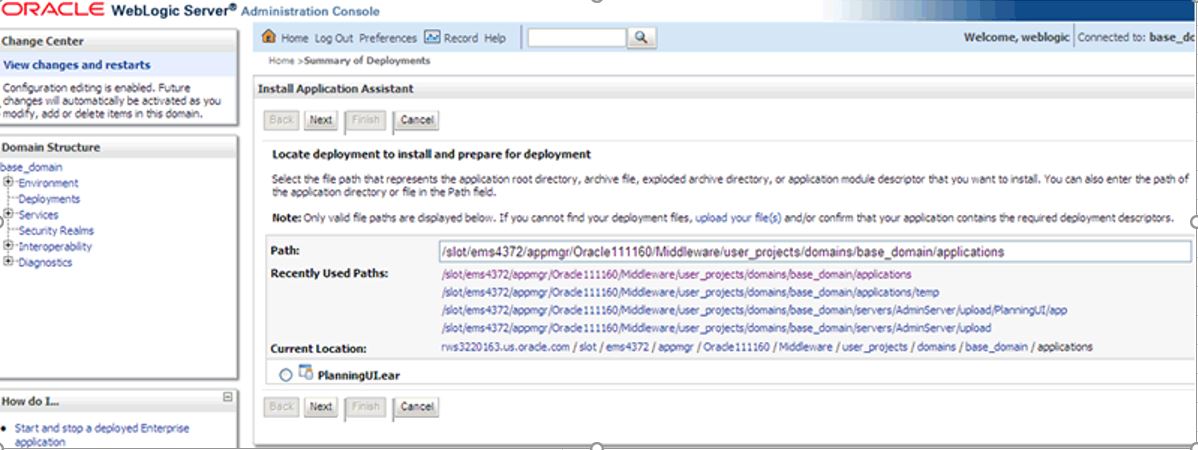Click the PlanningUI.ear archive icon
Image resolution: width=1198 pixels, height=450 pixels.
pos(306,373)
